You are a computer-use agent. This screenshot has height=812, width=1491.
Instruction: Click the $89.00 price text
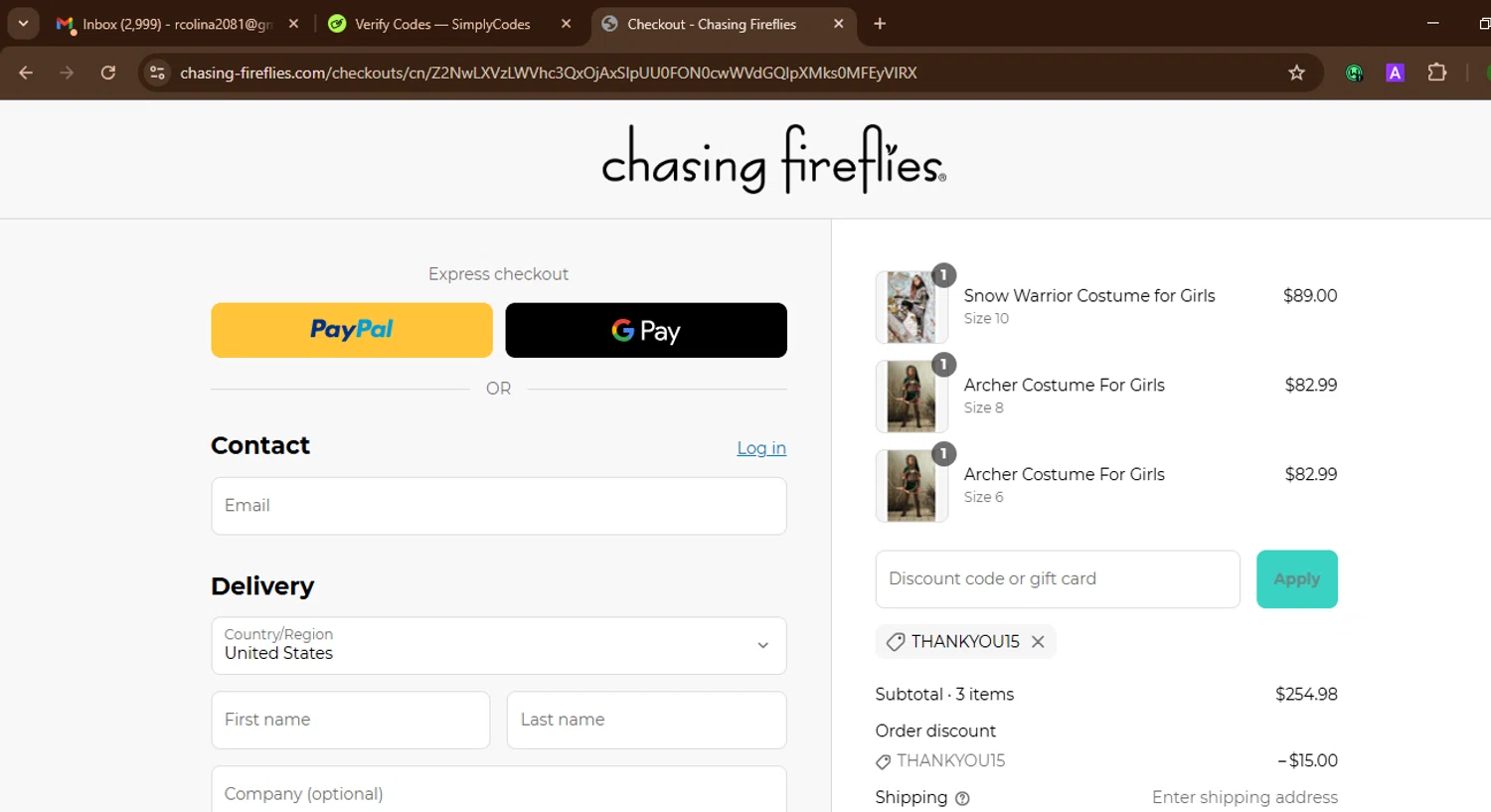pyautogui.click(x=1310, y=295)
